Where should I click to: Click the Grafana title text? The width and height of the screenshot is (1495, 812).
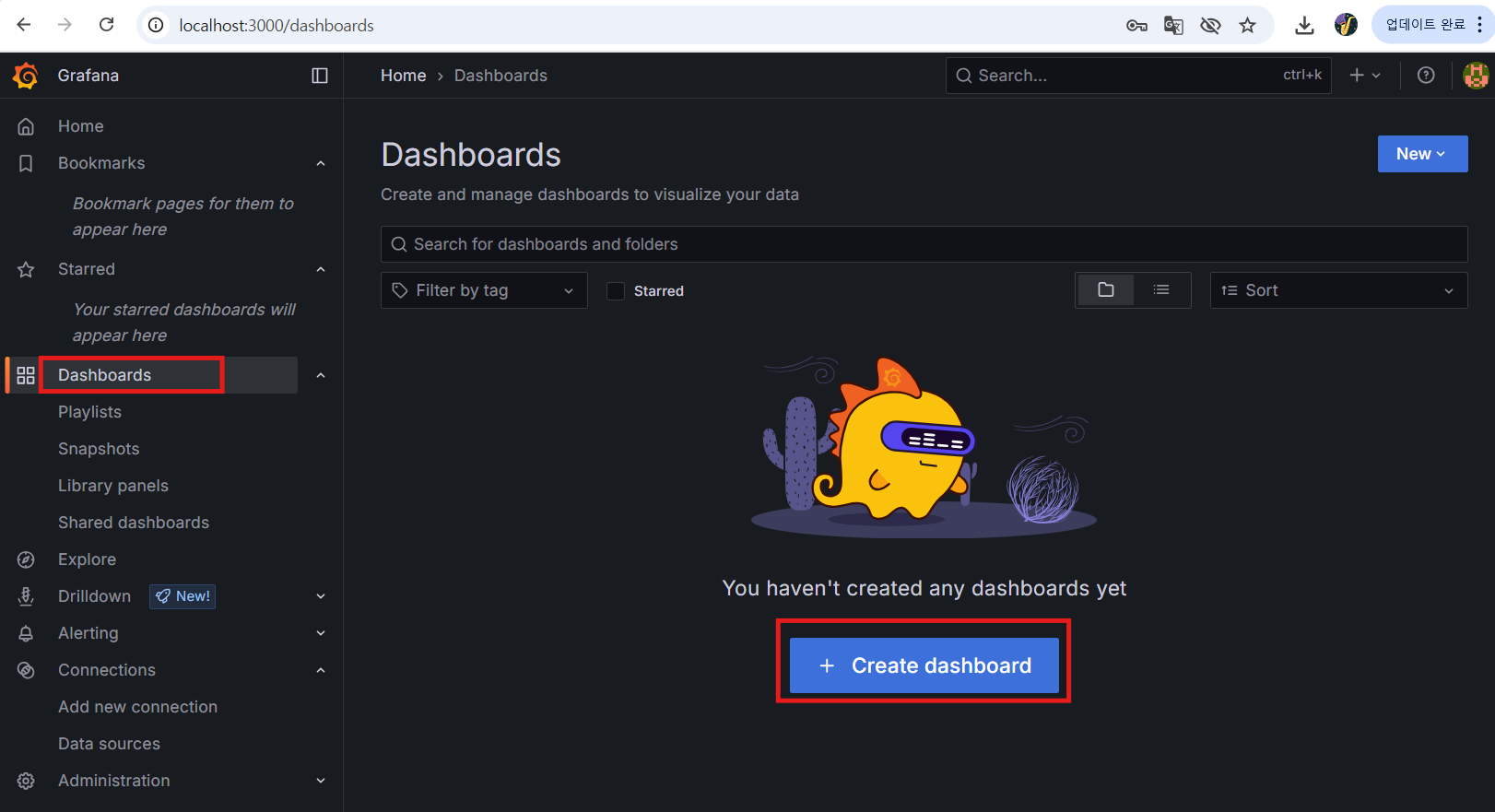(x=88, y=76)
